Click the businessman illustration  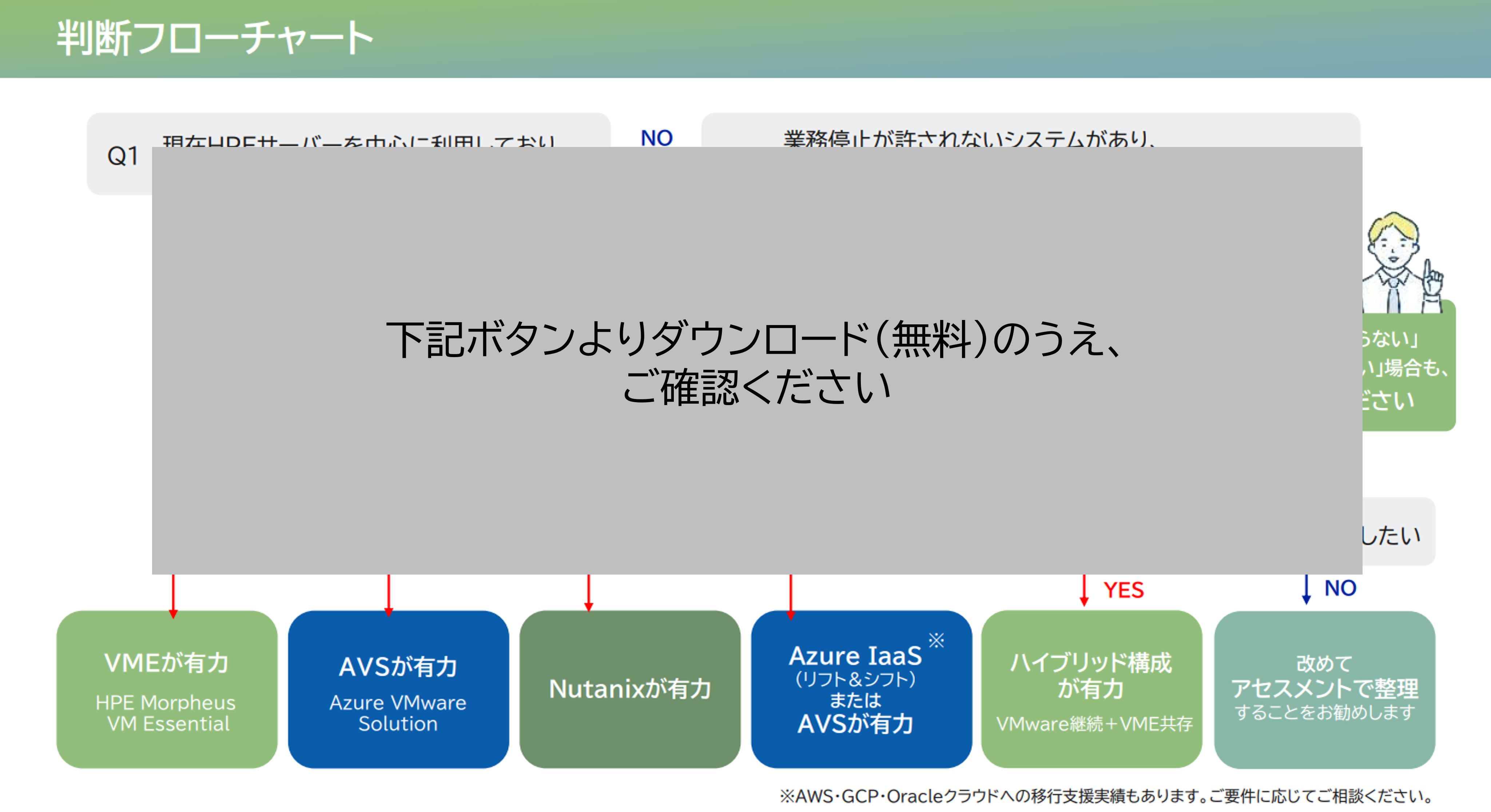click(1403, 263)
